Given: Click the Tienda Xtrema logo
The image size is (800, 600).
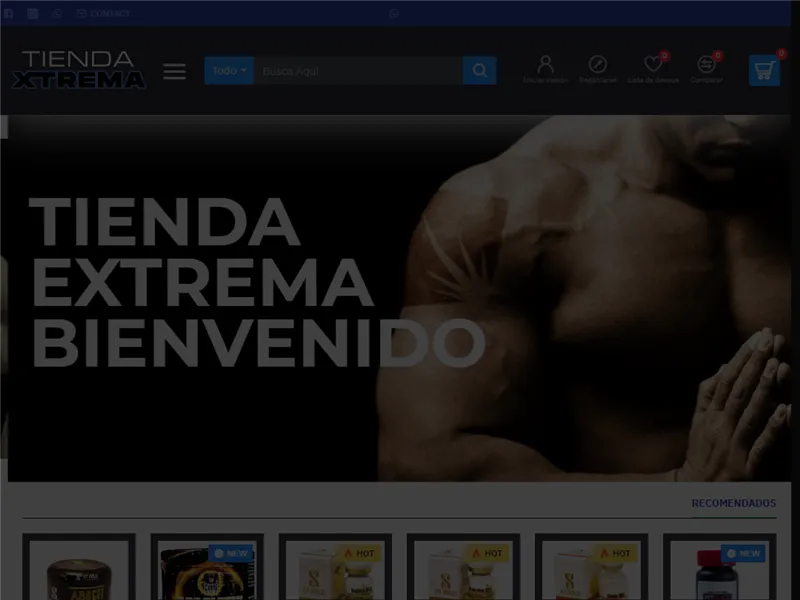Looking at the screenshot, I should [78, 70].
